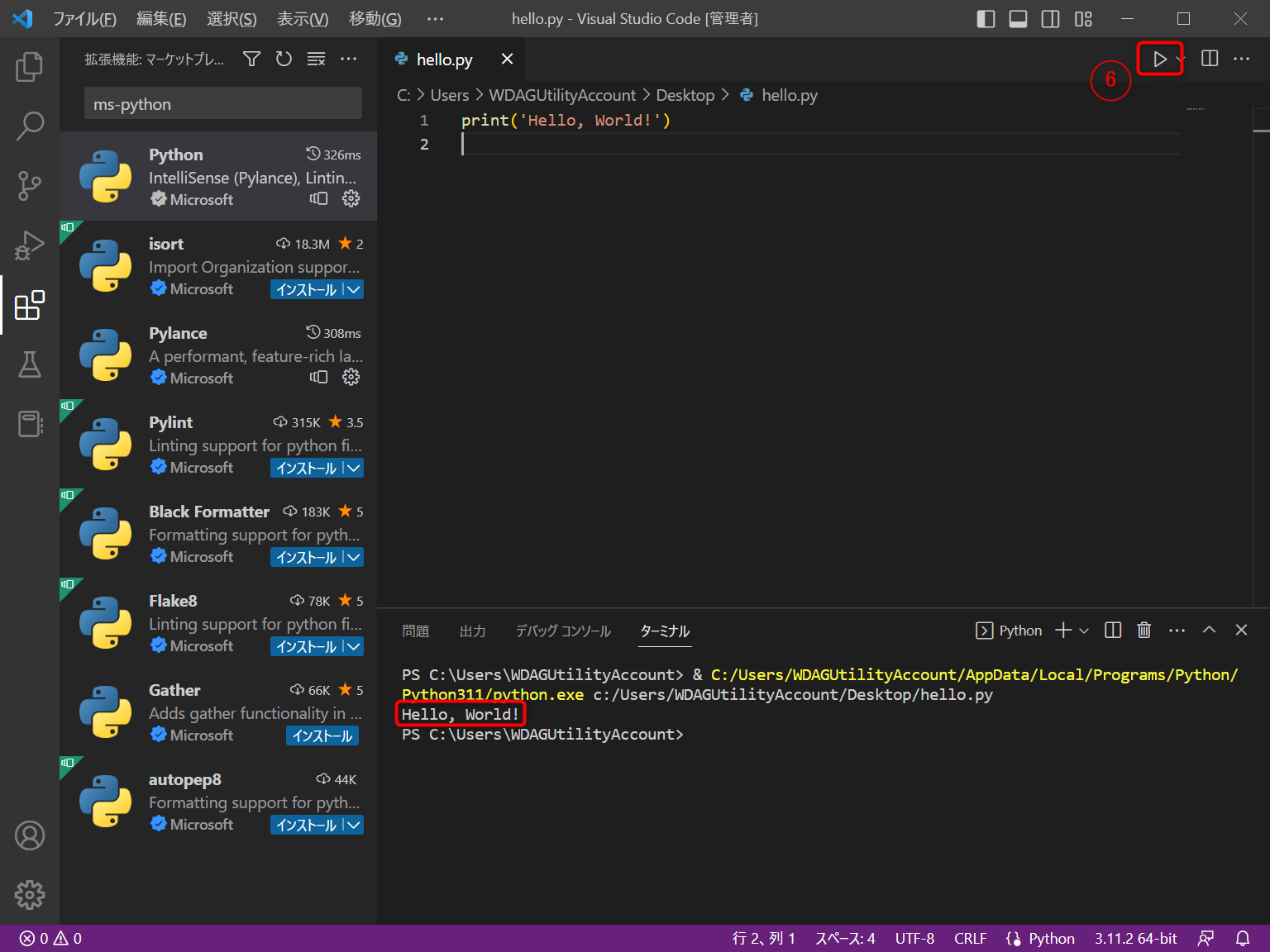1270x952 pixels.
Task: Switch to the 問題 panel tab
Action: click(x=416, y=631)
